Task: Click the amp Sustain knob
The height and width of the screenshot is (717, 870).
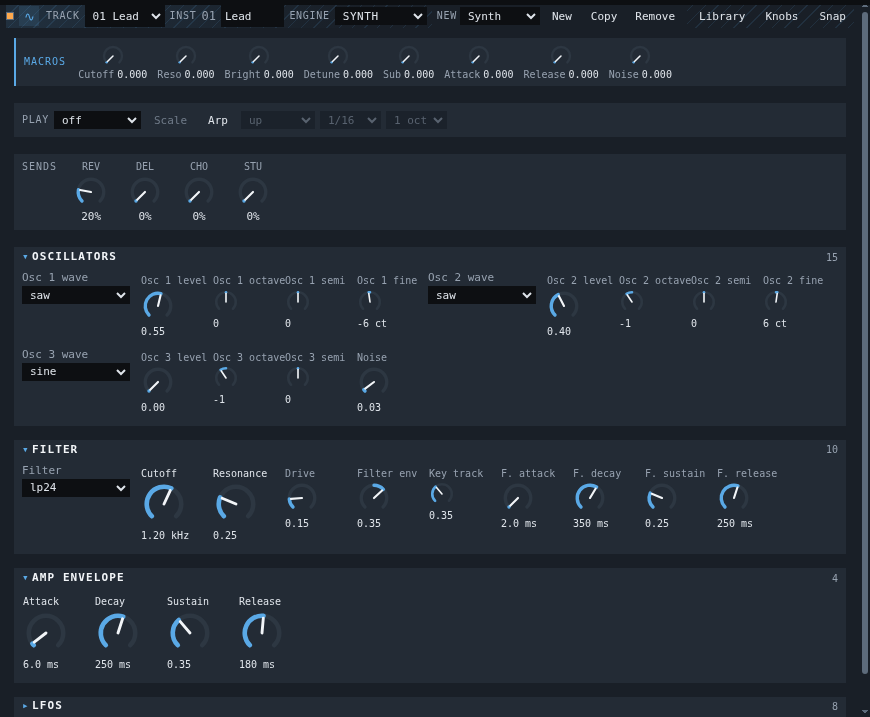Action: click(189, 633)
